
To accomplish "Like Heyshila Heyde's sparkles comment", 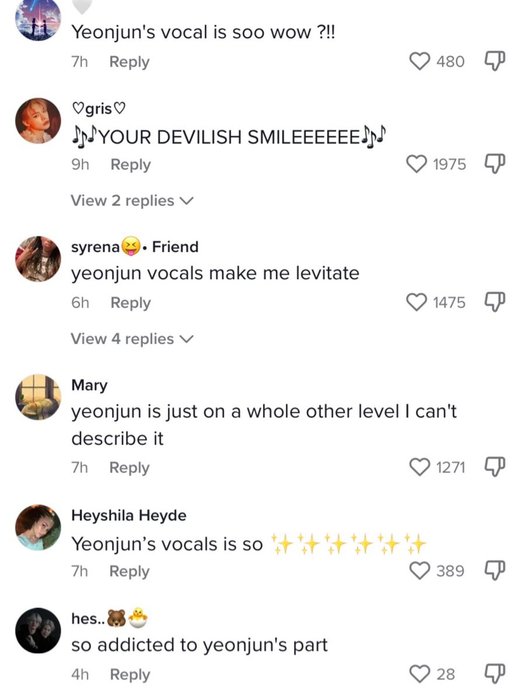I will [x=420, y=571].
